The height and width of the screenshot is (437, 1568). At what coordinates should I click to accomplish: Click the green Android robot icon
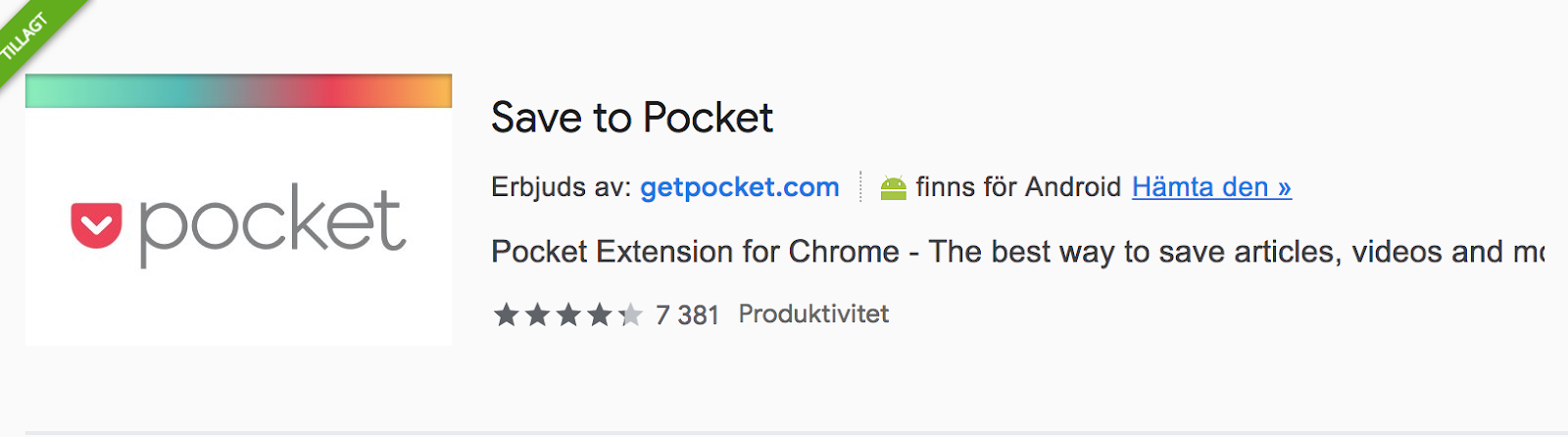[893, 187]
